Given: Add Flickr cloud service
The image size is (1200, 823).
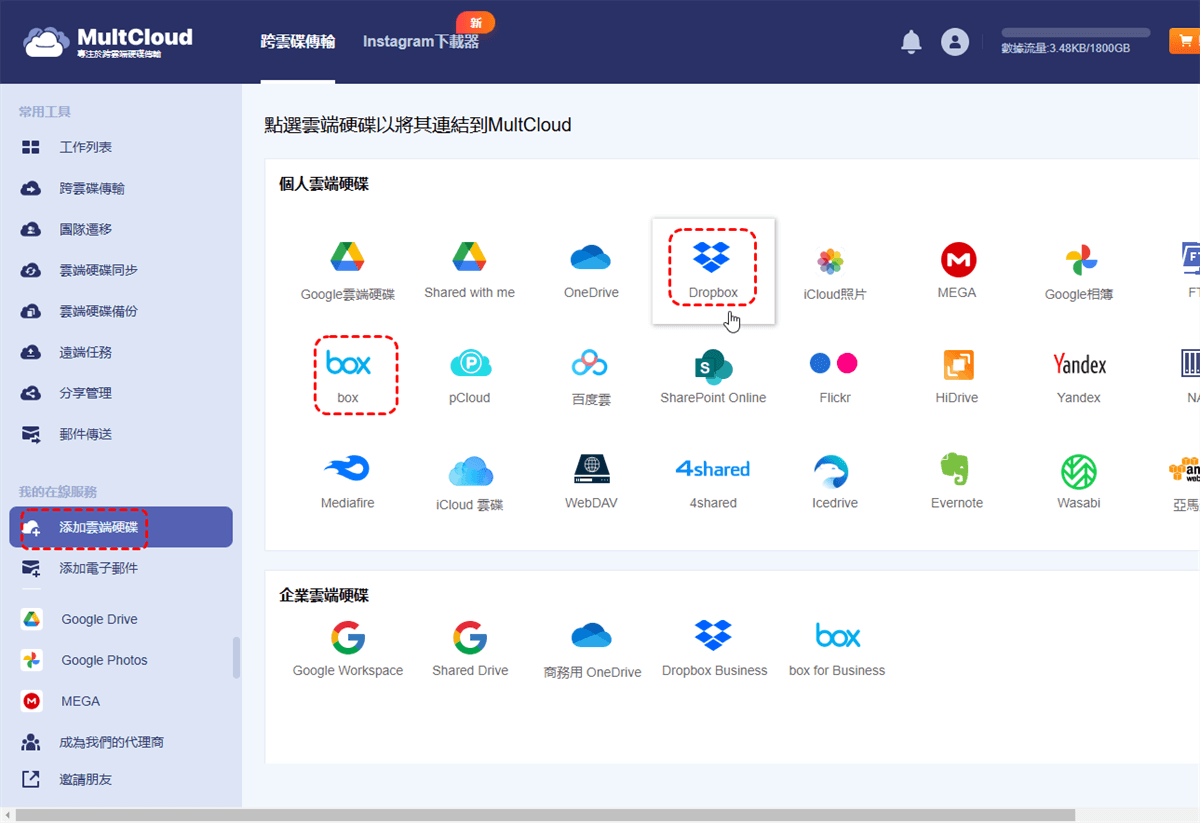Looking at the screenshot, I should click(x=835, y=376).
